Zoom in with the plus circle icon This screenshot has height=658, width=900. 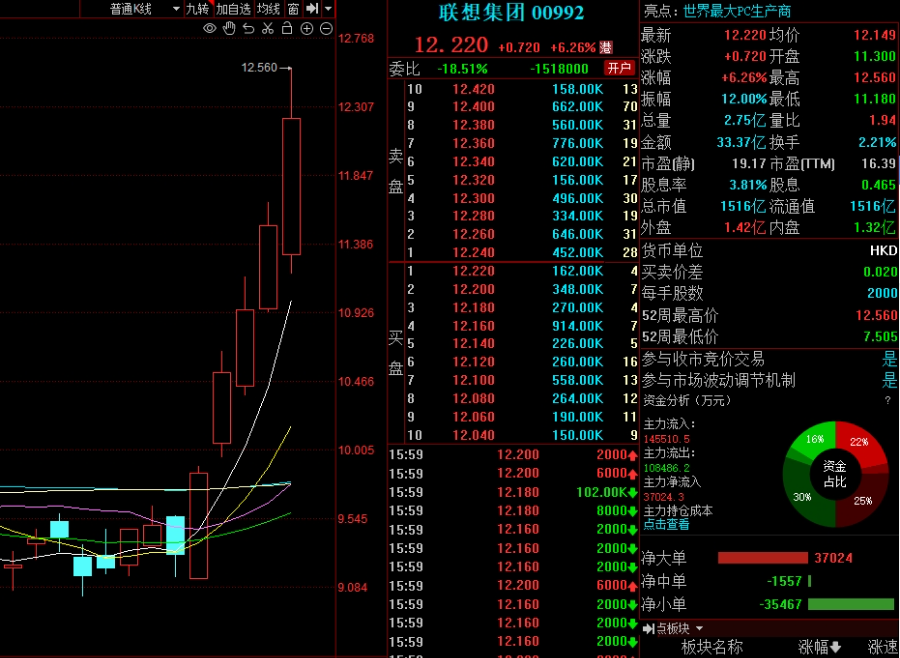(306, 29)
